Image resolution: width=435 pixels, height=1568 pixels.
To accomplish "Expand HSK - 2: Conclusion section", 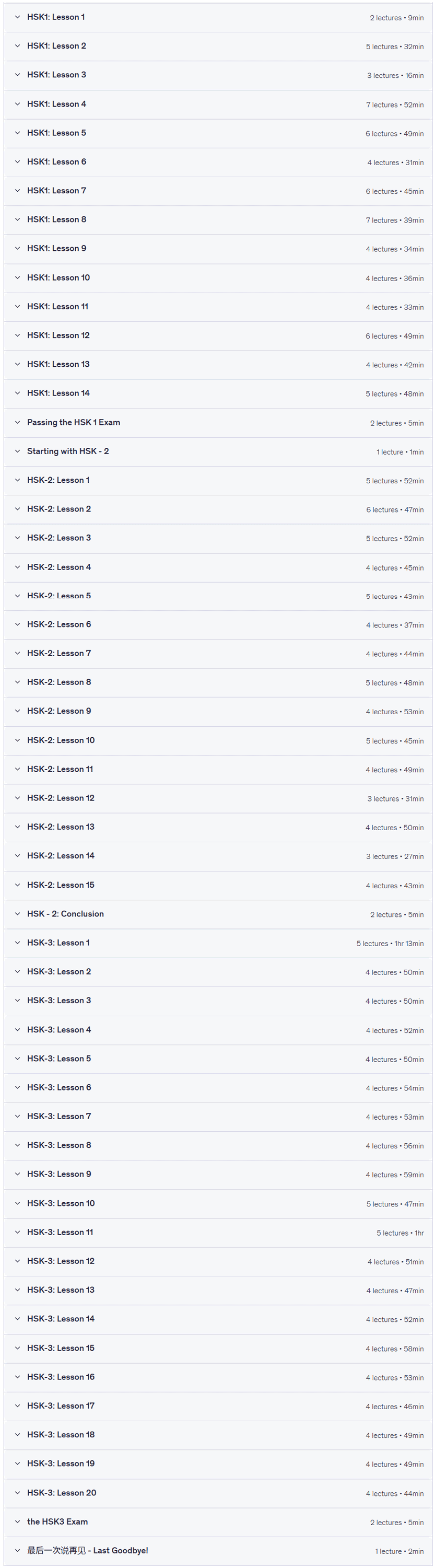I will 218,914.
